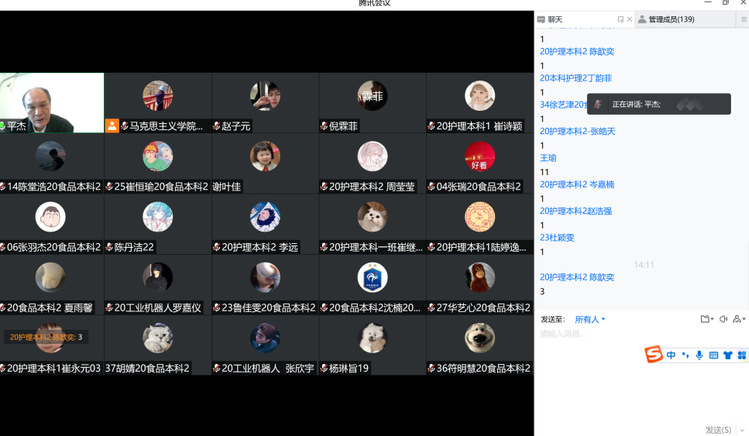Toggle Sogou punctuation mode
749x436 pixels.
coord(685,356)
